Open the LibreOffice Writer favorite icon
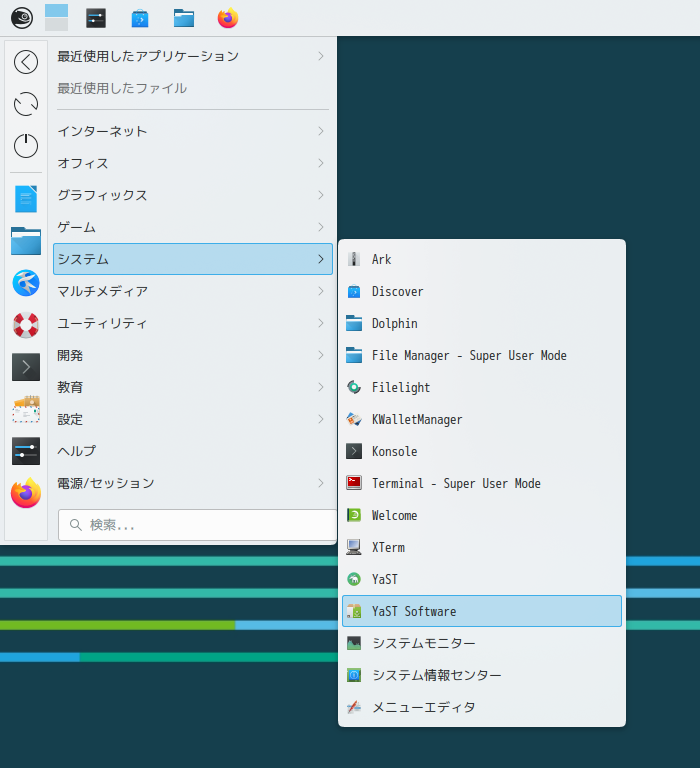 pyautogui.click(x=26, y=199)
